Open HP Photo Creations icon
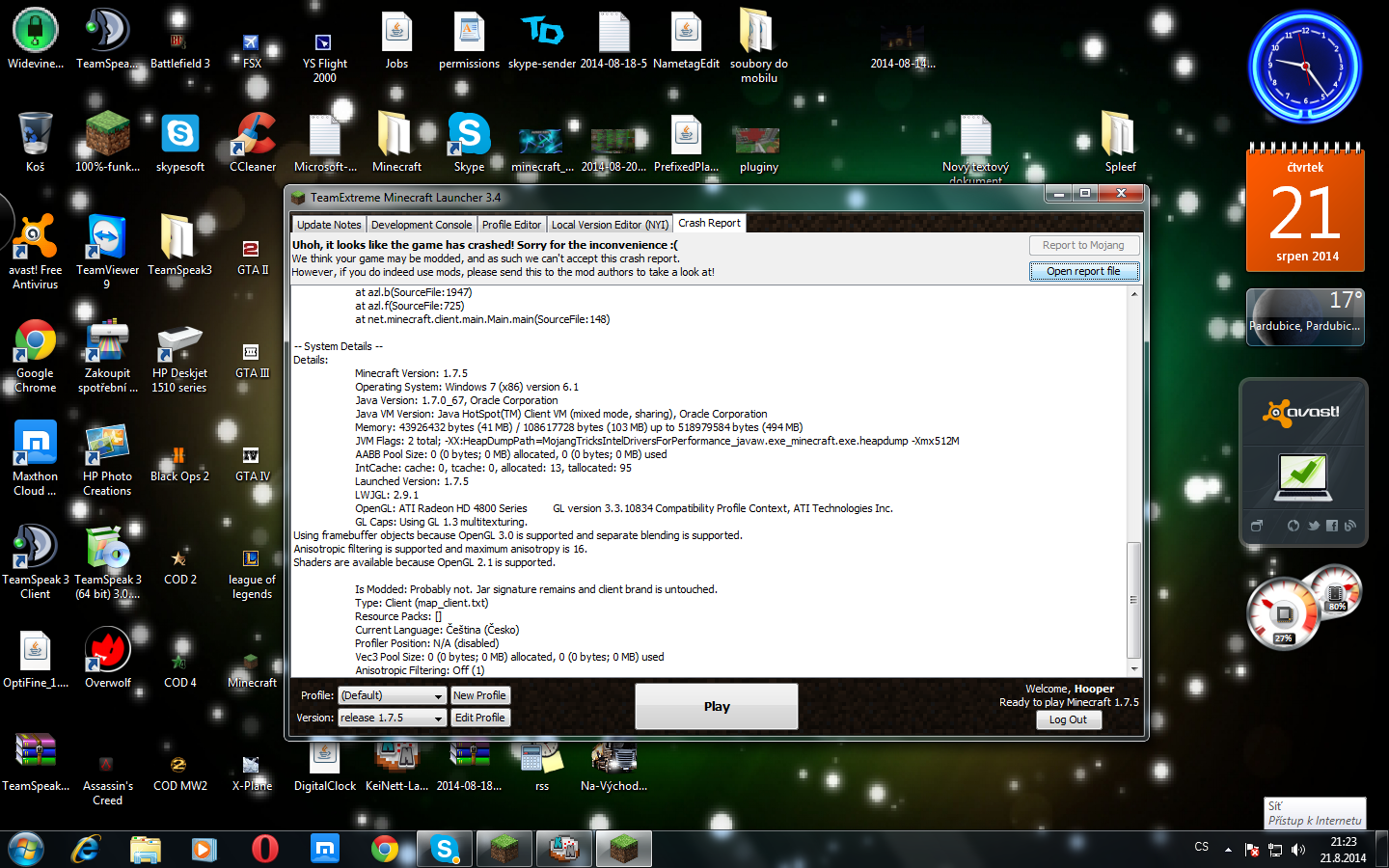 click(x=107, y=459)
